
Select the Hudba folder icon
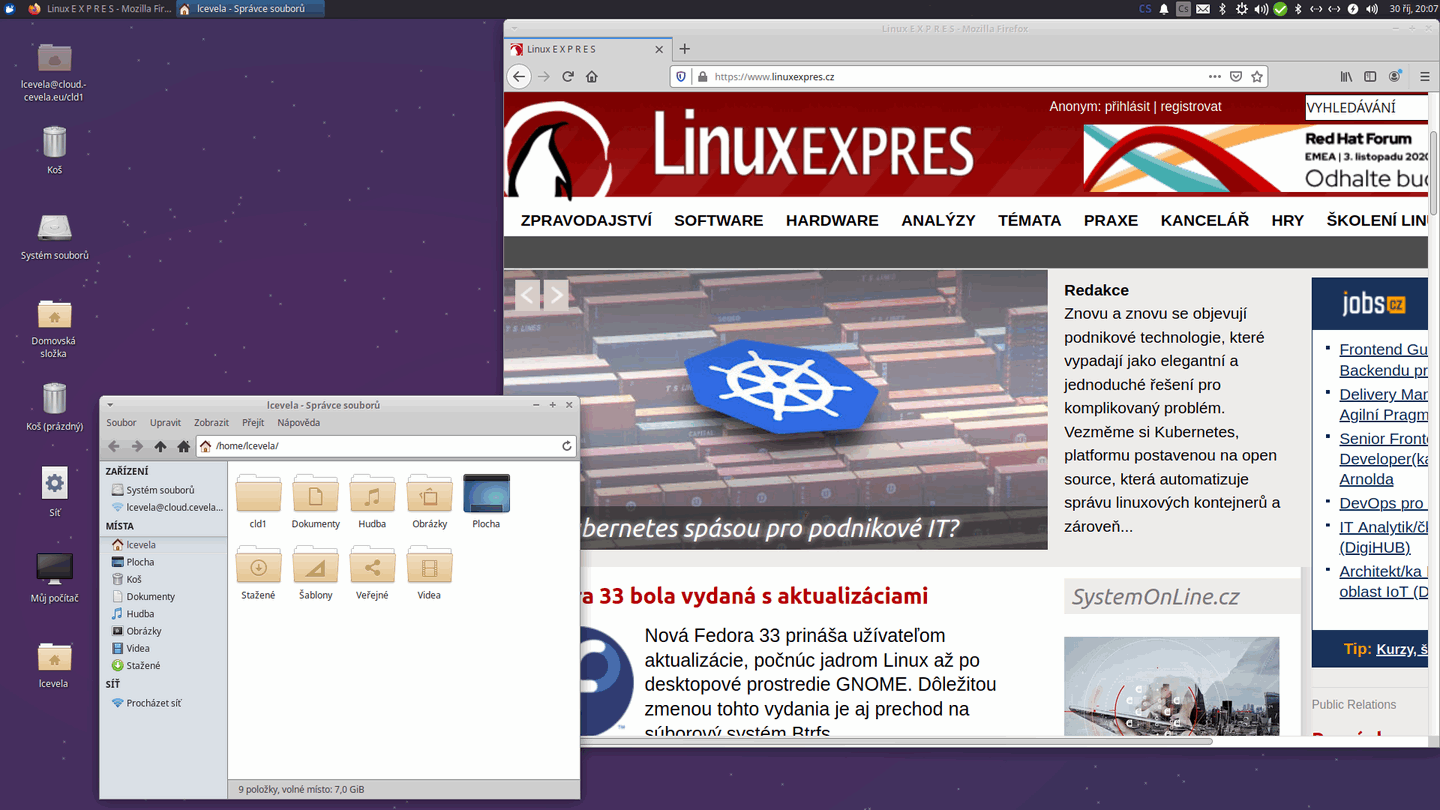coord(372,494)
